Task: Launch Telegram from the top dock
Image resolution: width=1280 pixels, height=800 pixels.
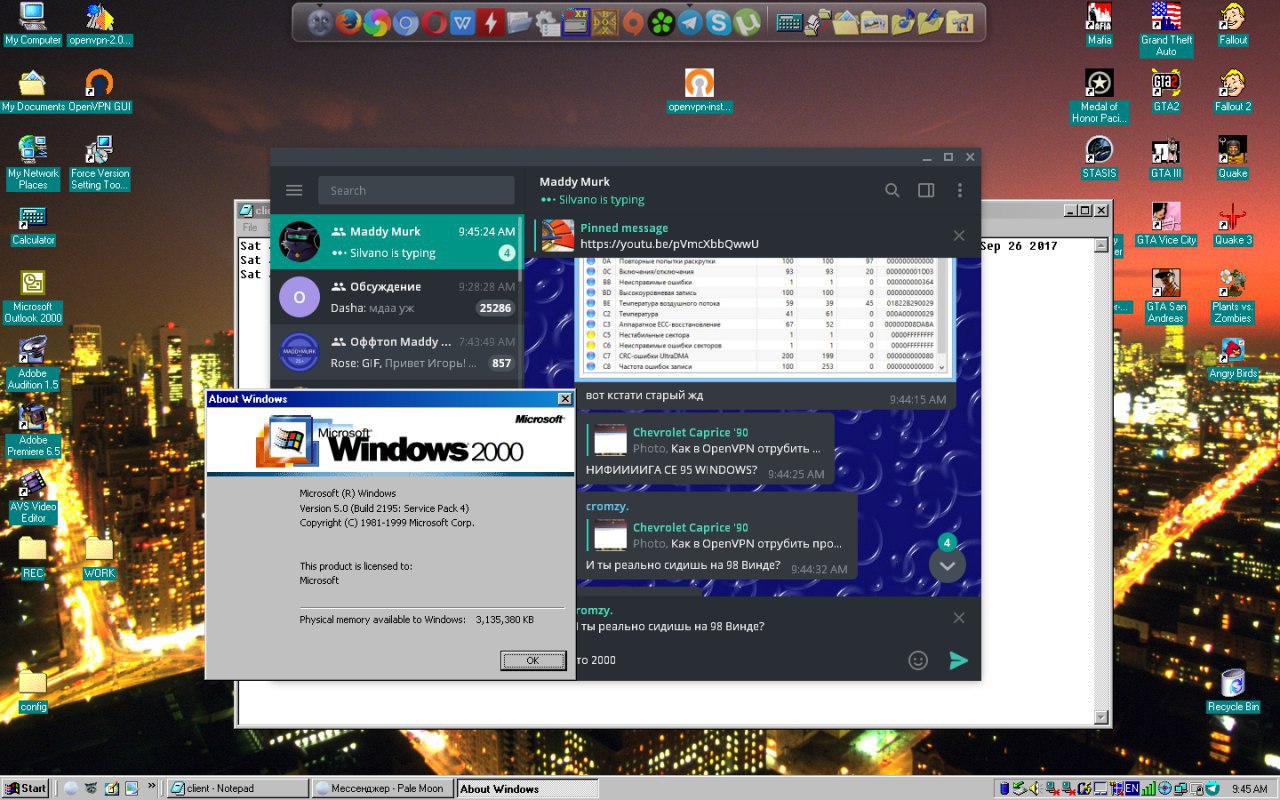Action: (x=690, y=21)
